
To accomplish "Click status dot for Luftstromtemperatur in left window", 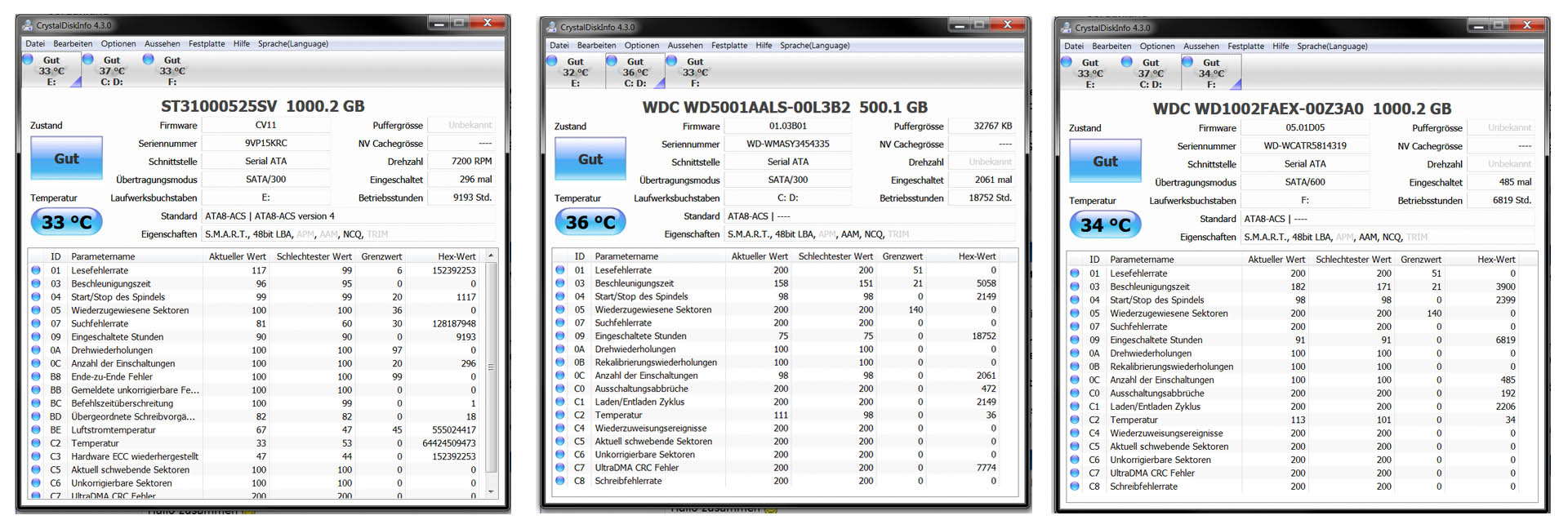I will pos(36,429).
